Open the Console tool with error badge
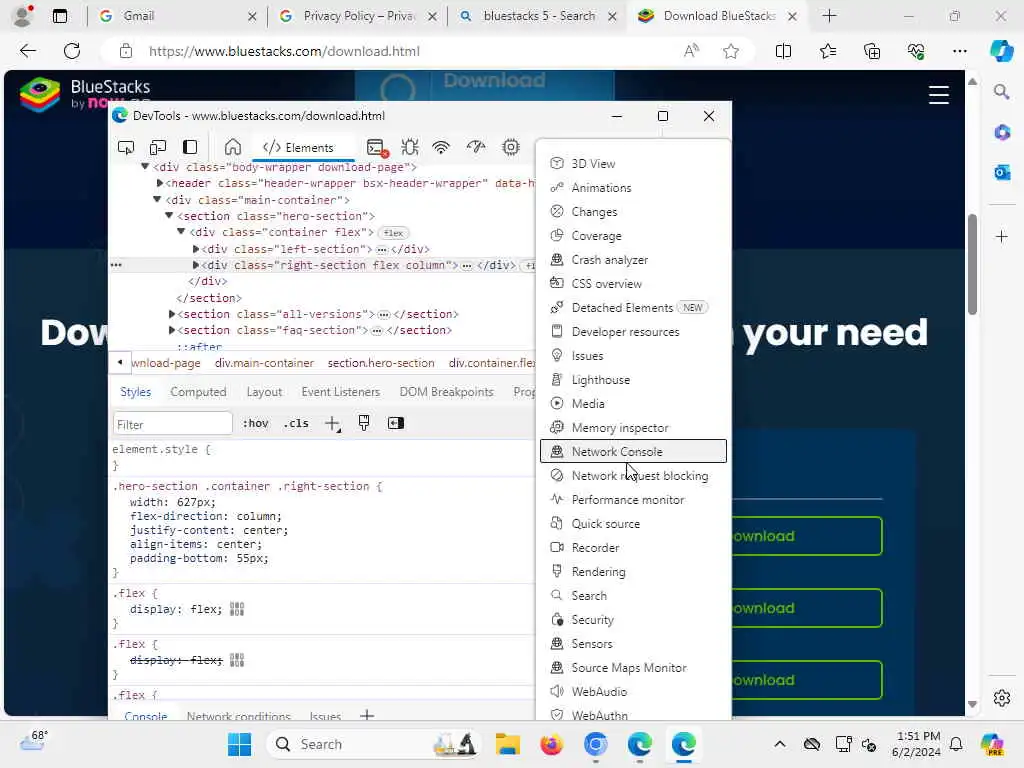This screenshot has width=1024, height=768. tap(377, 148)
